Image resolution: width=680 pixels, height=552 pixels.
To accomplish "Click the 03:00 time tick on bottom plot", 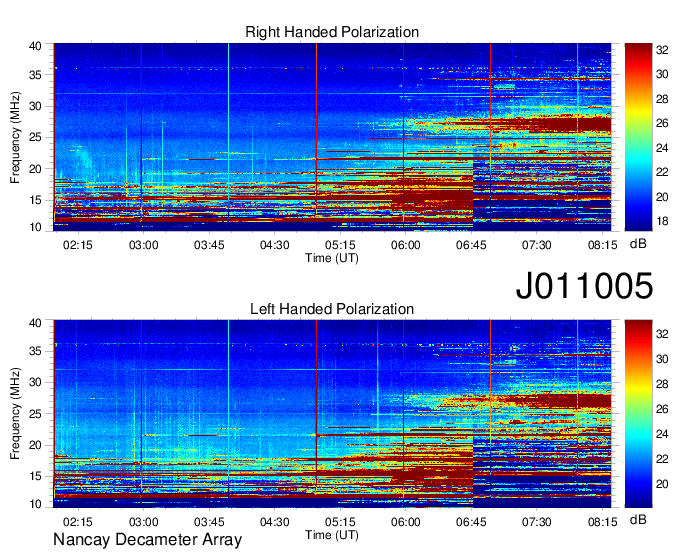I will click(144, 522).
